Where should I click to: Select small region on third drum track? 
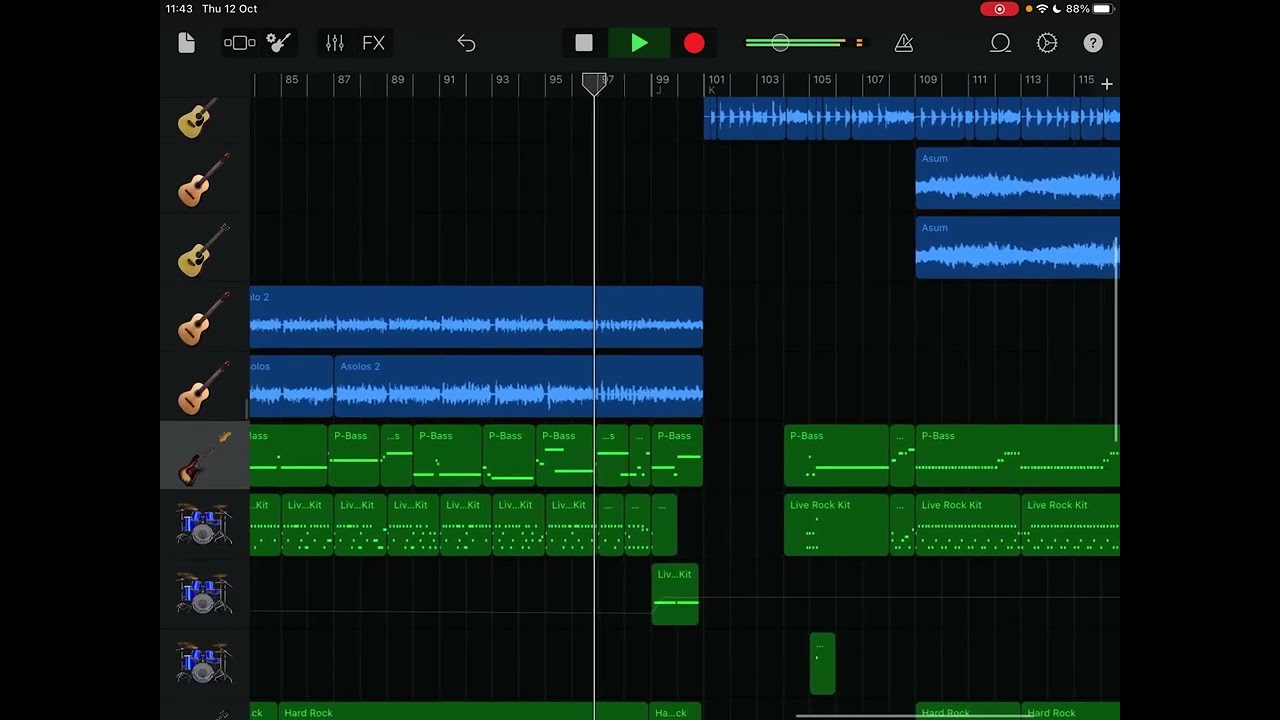(822, 663)
